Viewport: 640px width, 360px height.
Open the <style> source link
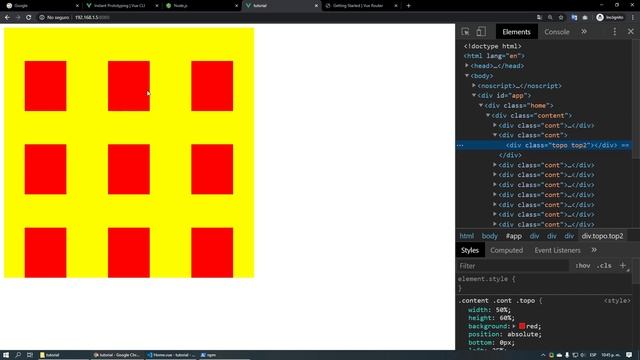[x=617, y=301]
